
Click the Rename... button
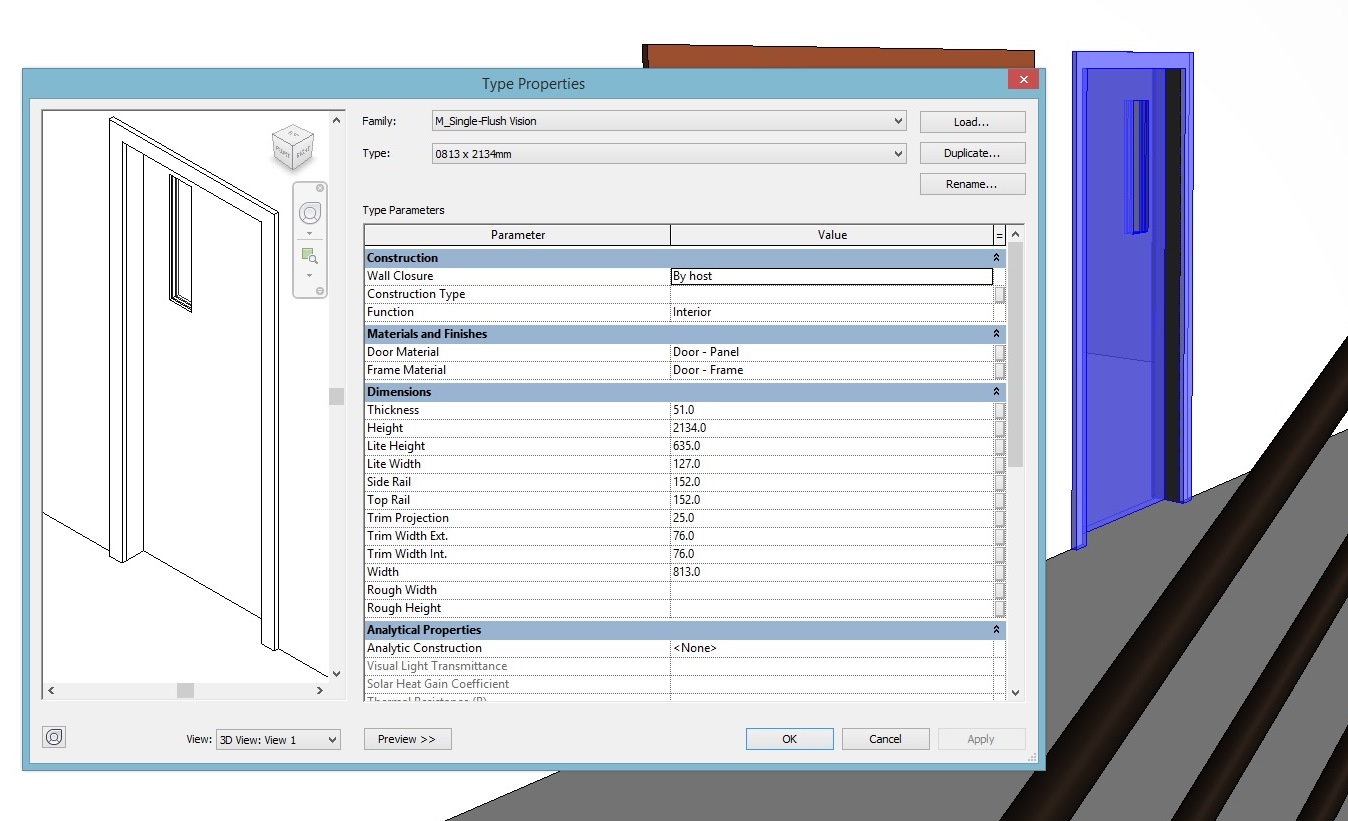(972, 184)
